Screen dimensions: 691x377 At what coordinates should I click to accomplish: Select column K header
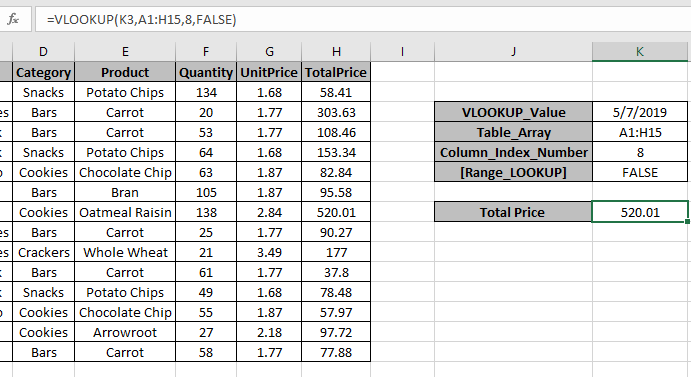[x=639, y=52]
